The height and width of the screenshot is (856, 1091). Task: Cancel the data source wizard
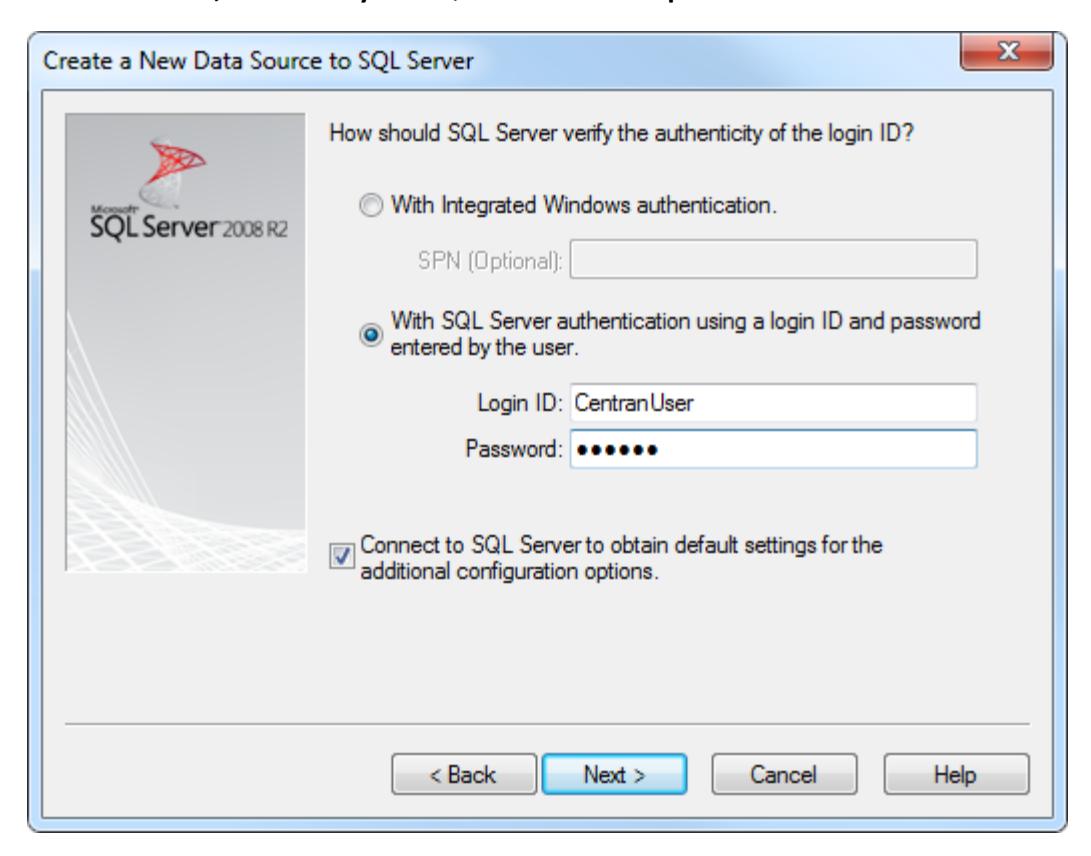tap(784, 774)
